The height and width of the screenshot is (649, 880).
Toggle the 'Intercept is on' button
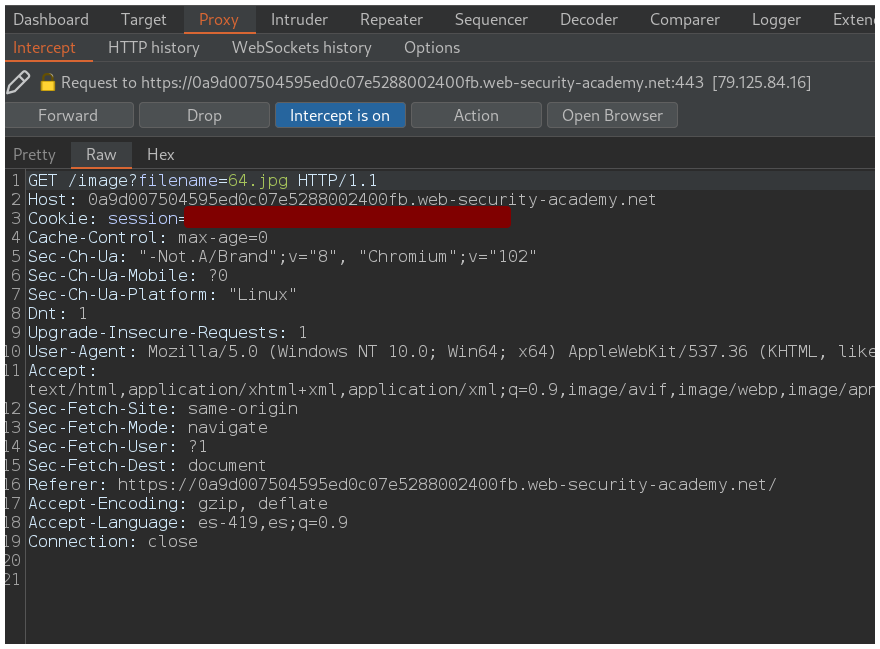tap(340, 115)
